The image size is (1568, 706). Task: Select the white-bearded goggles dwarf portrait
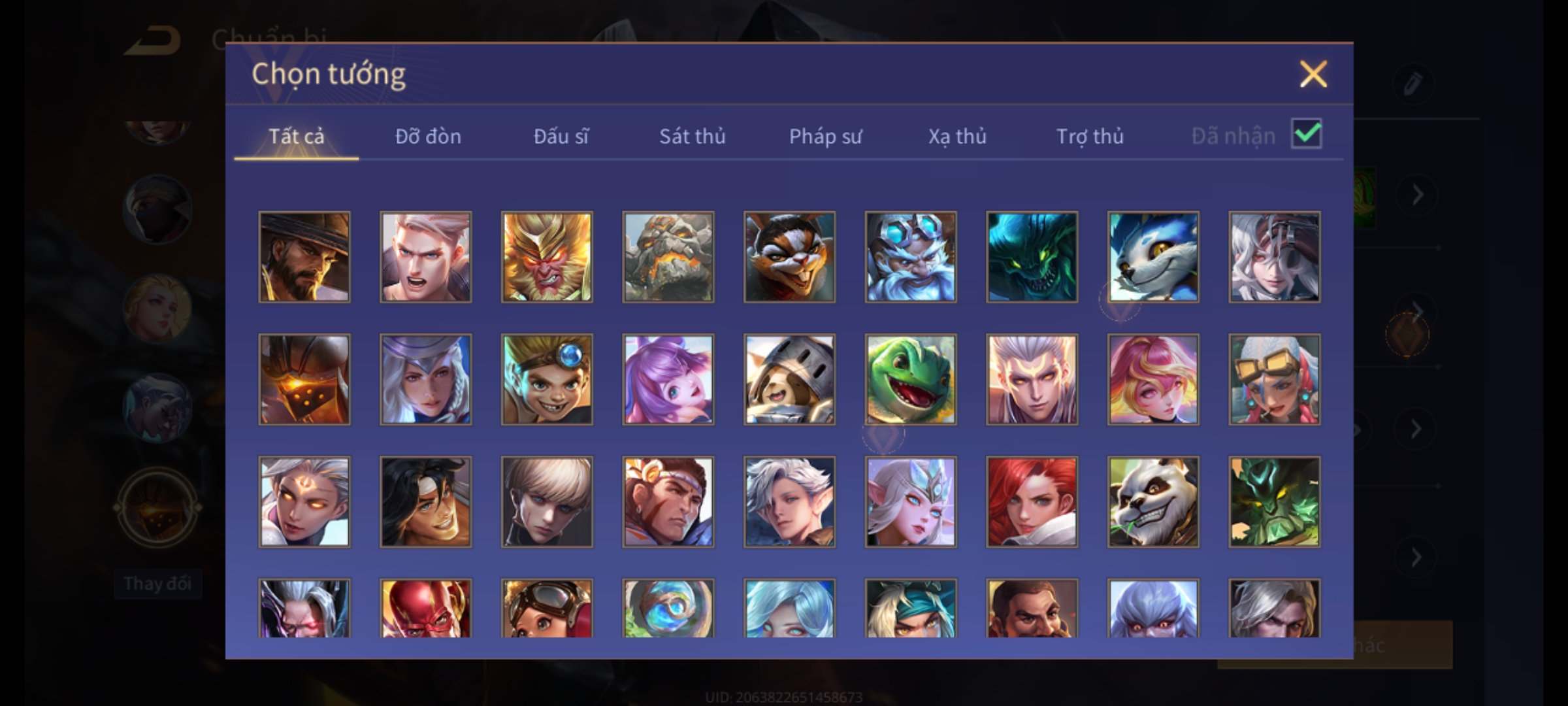911,257
